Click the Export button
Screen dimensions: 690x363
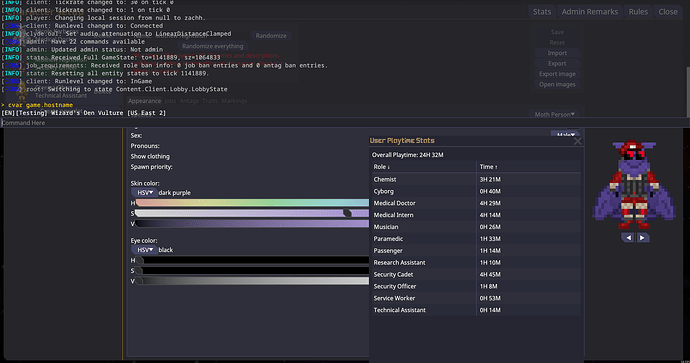[557, 64]
